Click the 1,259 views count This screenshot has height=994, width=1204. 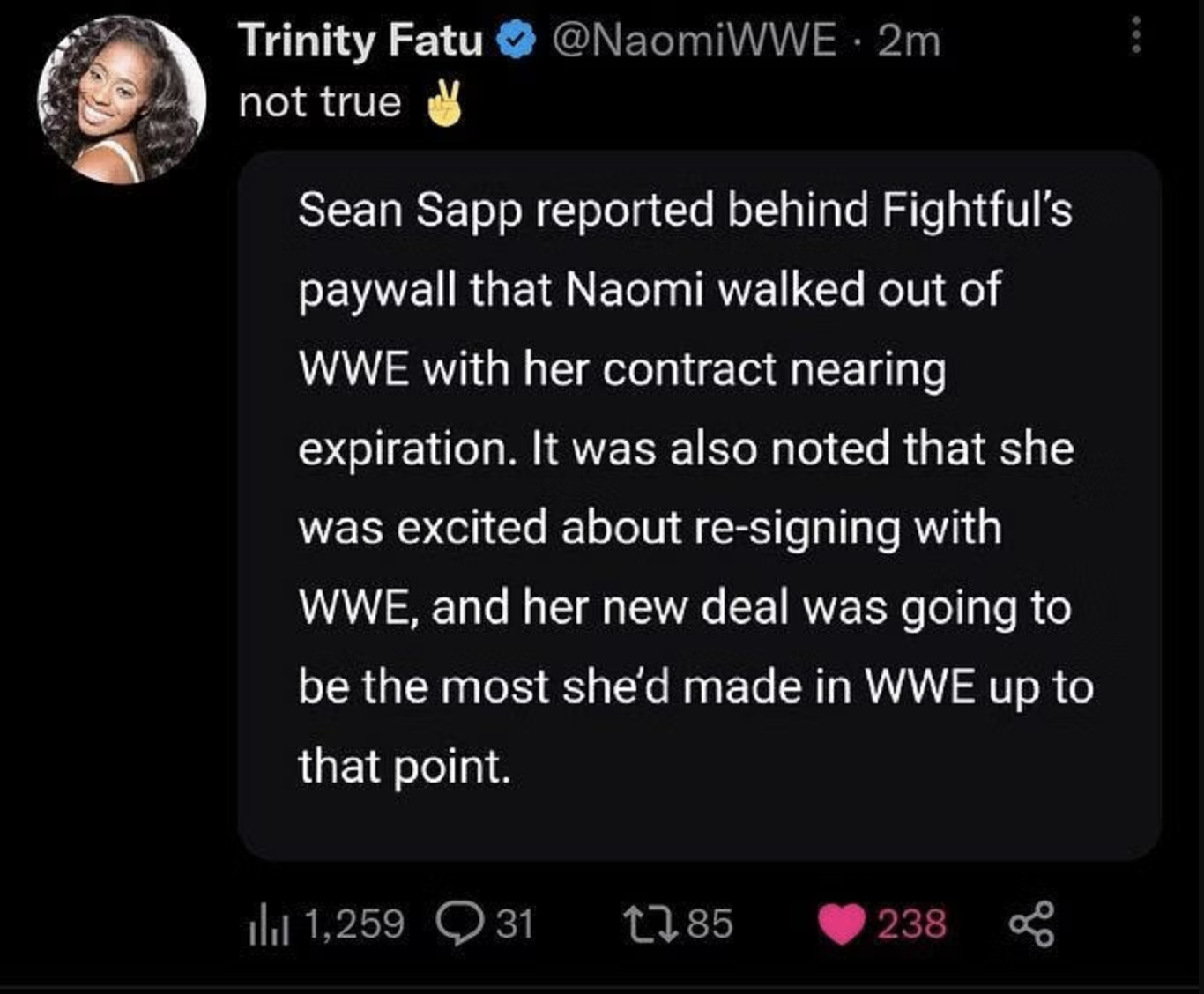(354, 924)
